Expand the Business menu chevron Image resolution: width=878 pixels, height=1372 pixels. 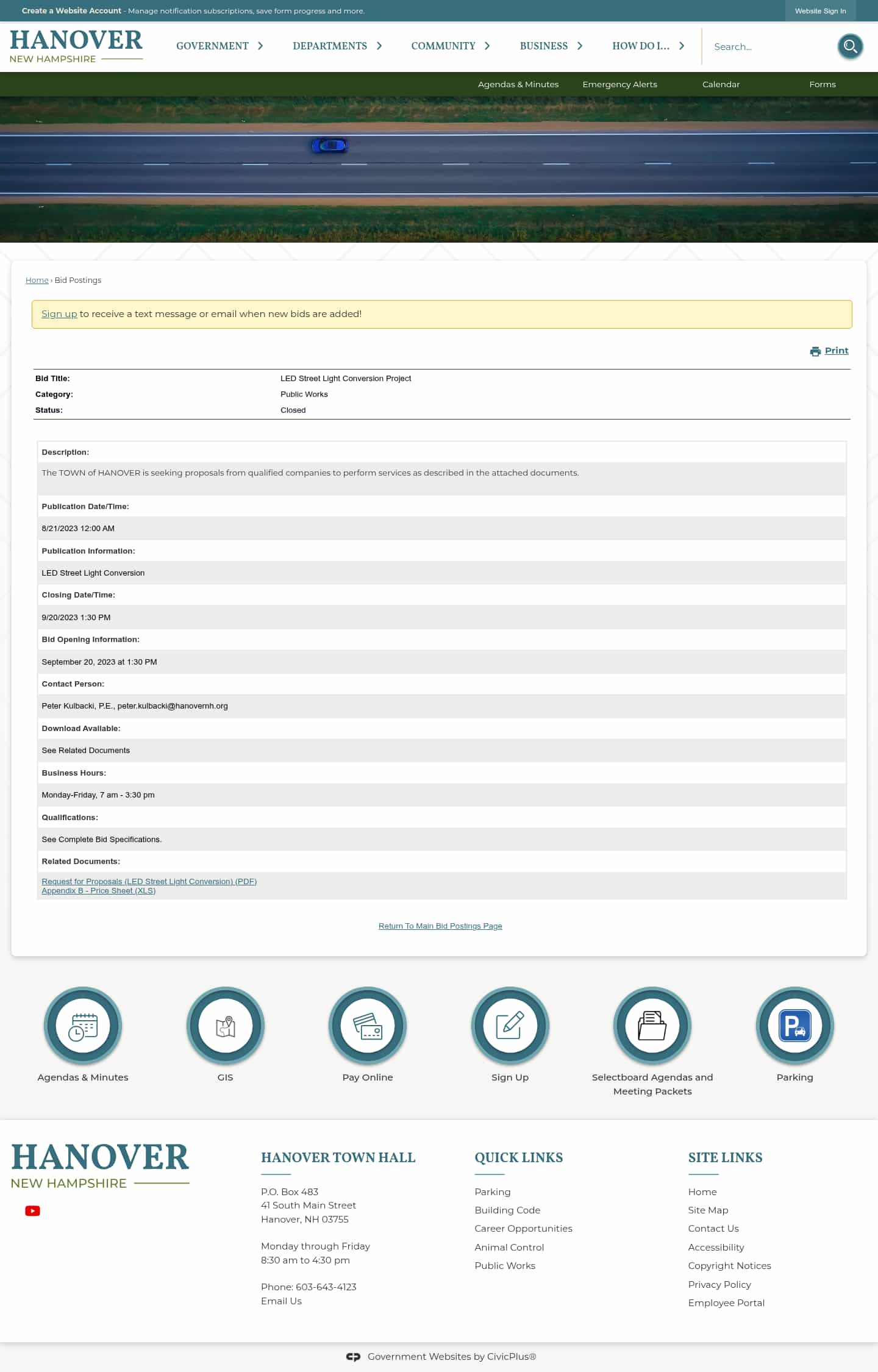pyautogui.click(x=580, y=46)
